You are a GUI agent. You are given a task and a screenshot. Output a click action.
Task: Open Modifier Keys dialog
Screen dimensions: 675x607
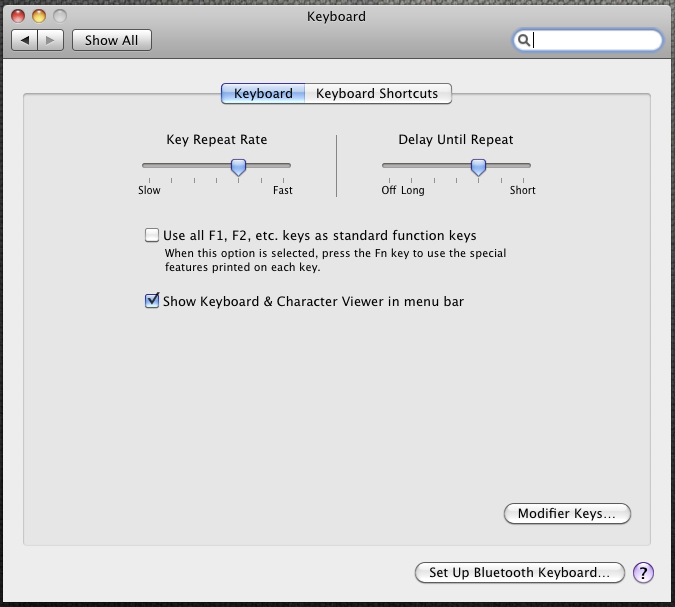tap(567, 514)
